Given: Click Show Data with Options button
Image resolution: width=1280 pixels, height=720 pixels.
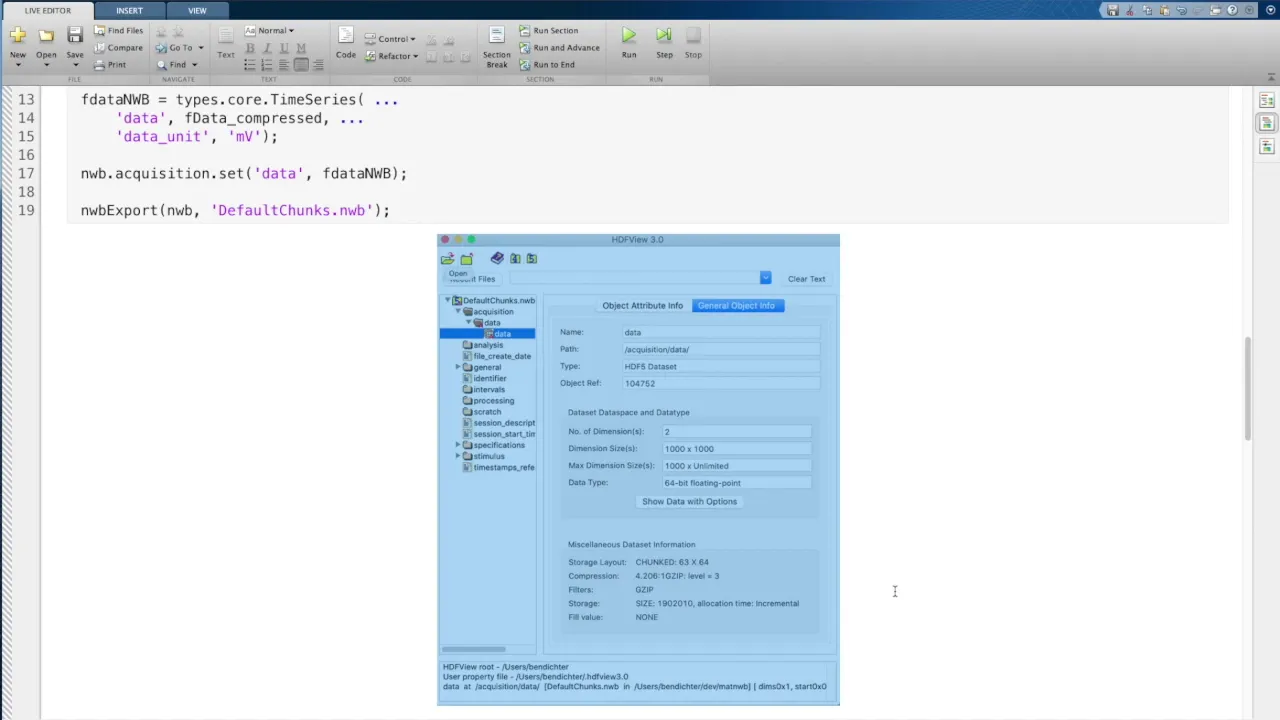Looking at the screenshot, I should (689, 501).
